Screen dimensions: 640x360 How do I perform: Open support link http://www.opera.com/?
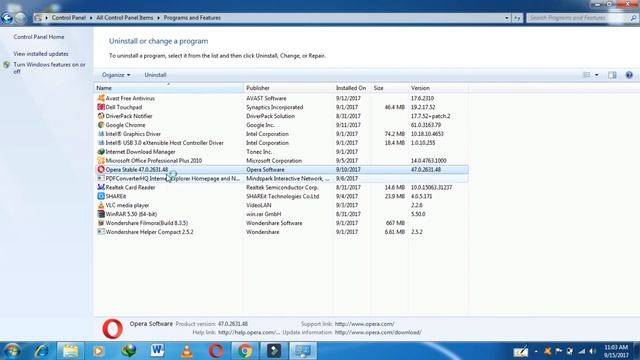[364, 324]
